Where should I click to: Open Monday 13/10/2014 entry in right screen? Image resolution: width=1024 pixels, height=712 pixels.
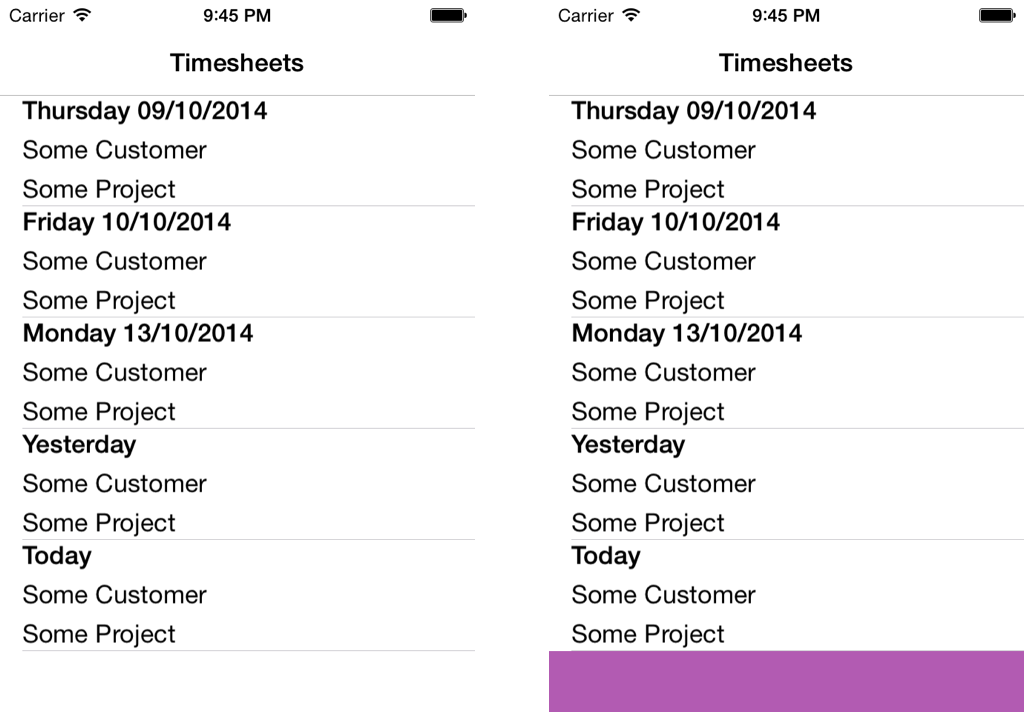click(786, 373)
